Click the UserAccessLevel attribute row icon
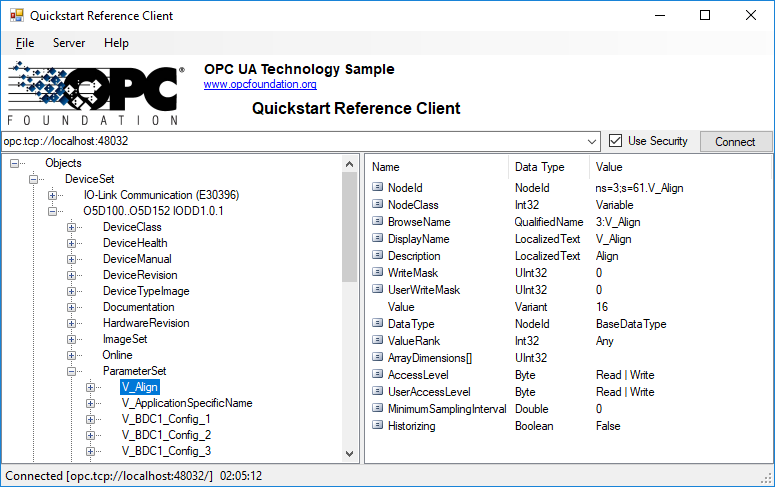This screenshot has height=487, width=775. point(378,391)
